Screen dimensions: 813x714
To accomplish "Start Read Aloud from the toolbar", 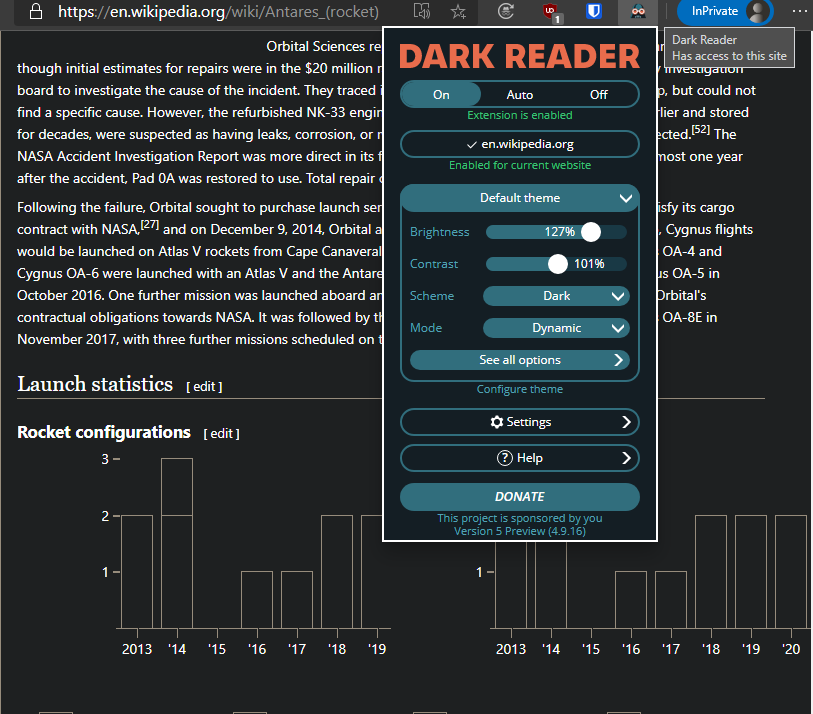I will [x=421, y=12].
